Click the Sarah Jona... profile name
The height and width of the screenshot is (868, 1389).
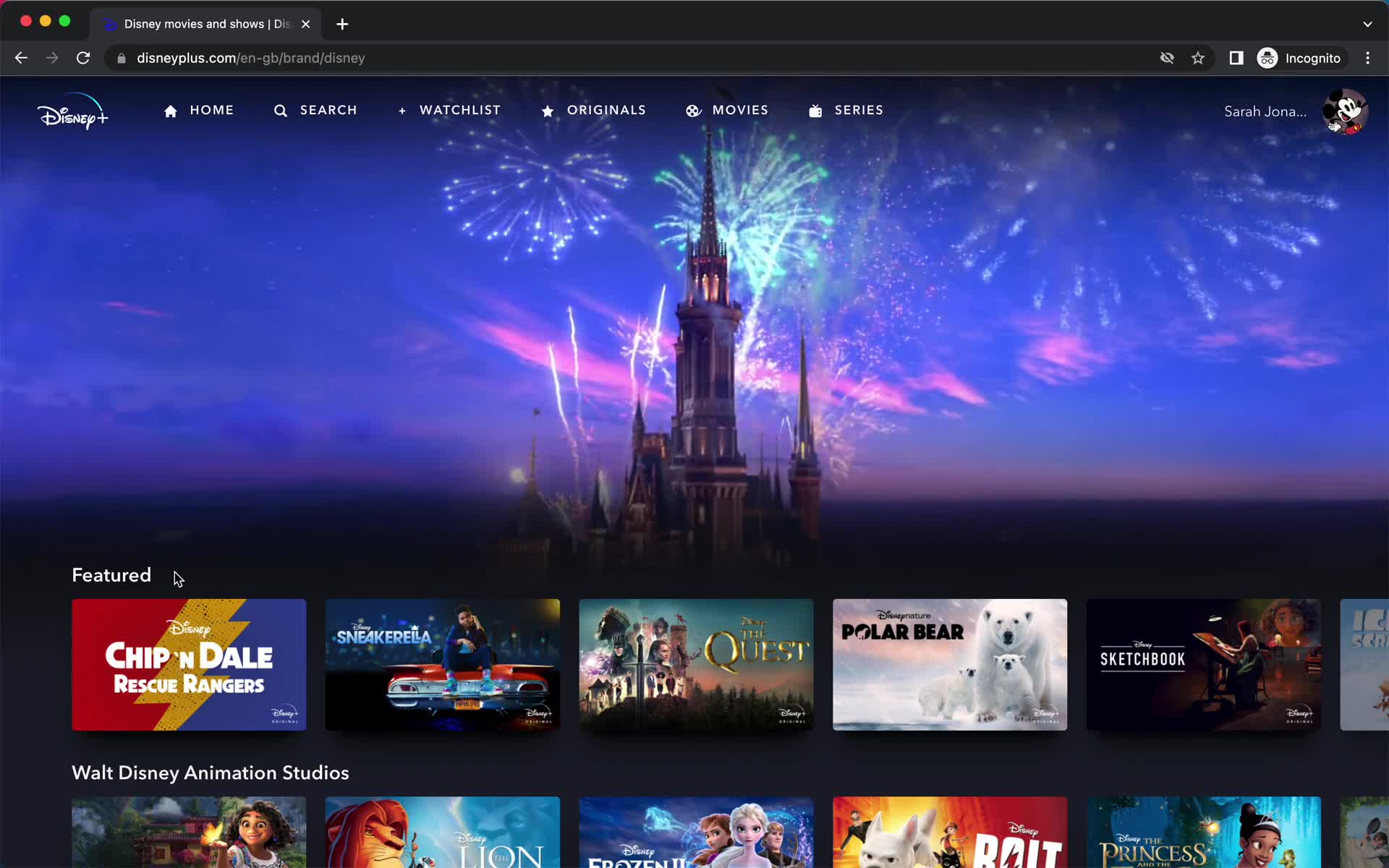(x=1265, y=111)
